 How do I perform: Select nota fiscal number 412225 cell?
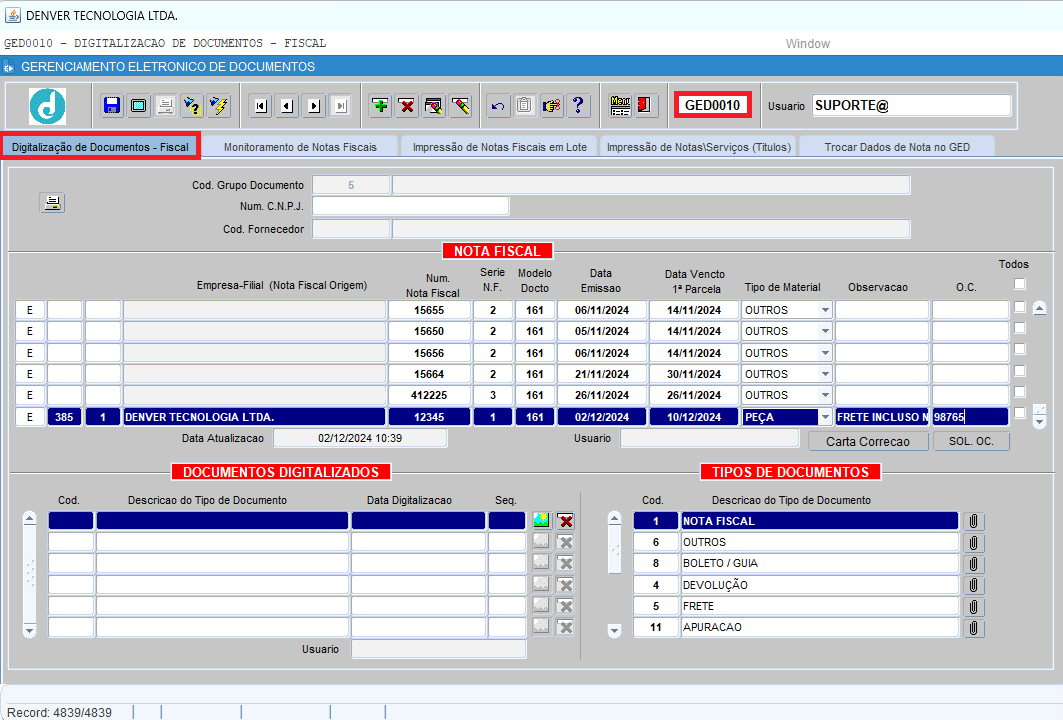pyautogui.click(x=429, y=395)
